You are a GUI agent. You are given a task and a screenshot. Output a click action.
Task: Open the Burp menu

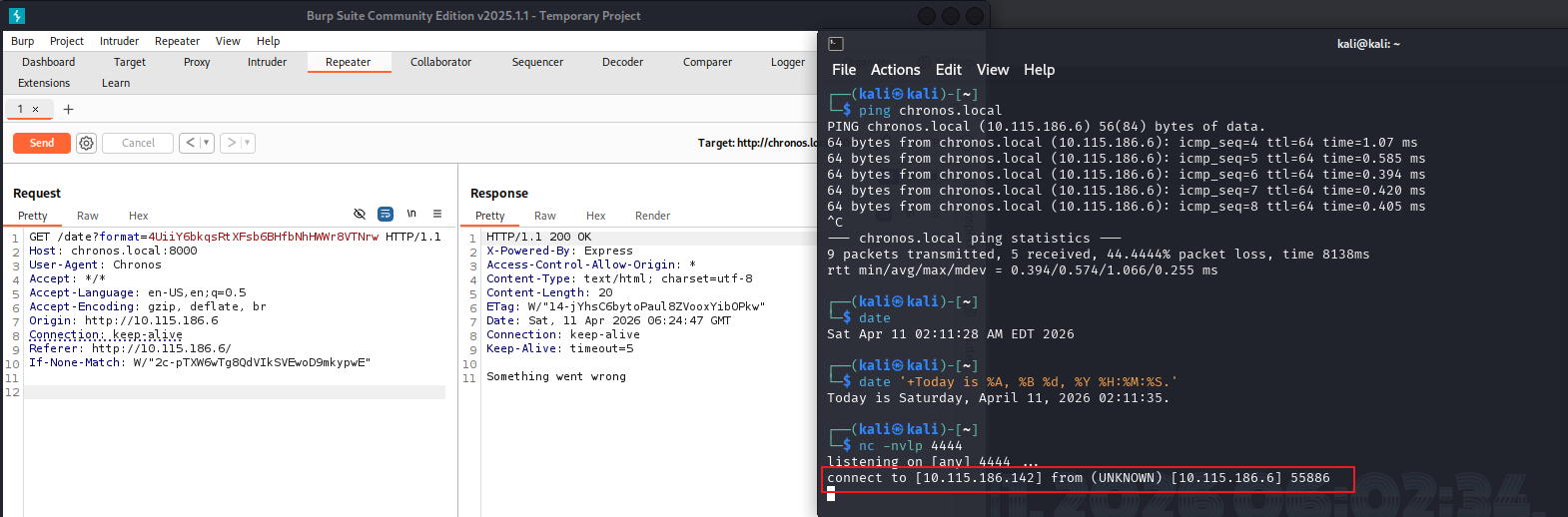click(x=22, y=41)
